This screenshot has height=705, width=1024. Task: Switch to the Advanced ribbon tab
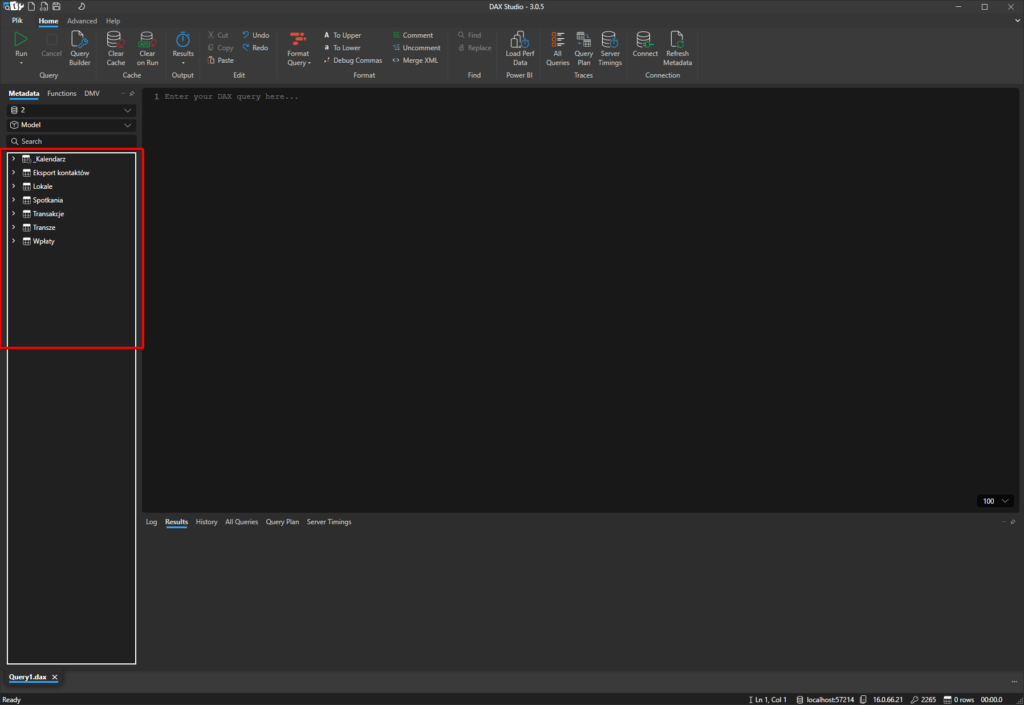tap(82, 21)
